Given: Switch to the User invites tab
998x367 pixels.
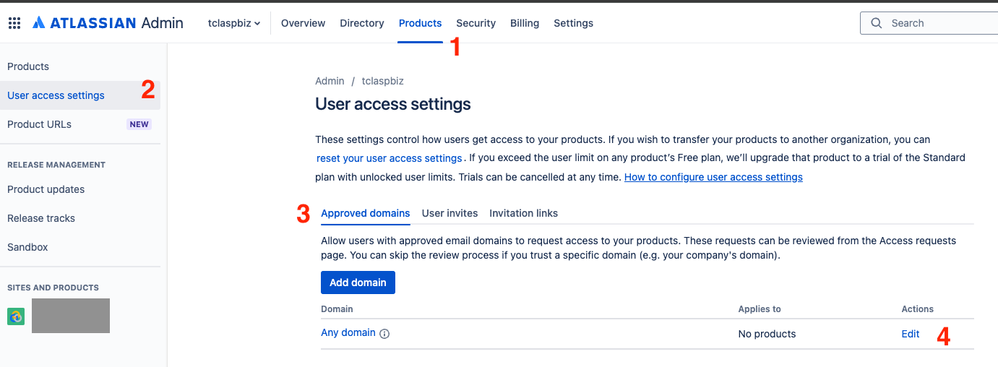Looking at the screenshot, I should pos(449,214).
